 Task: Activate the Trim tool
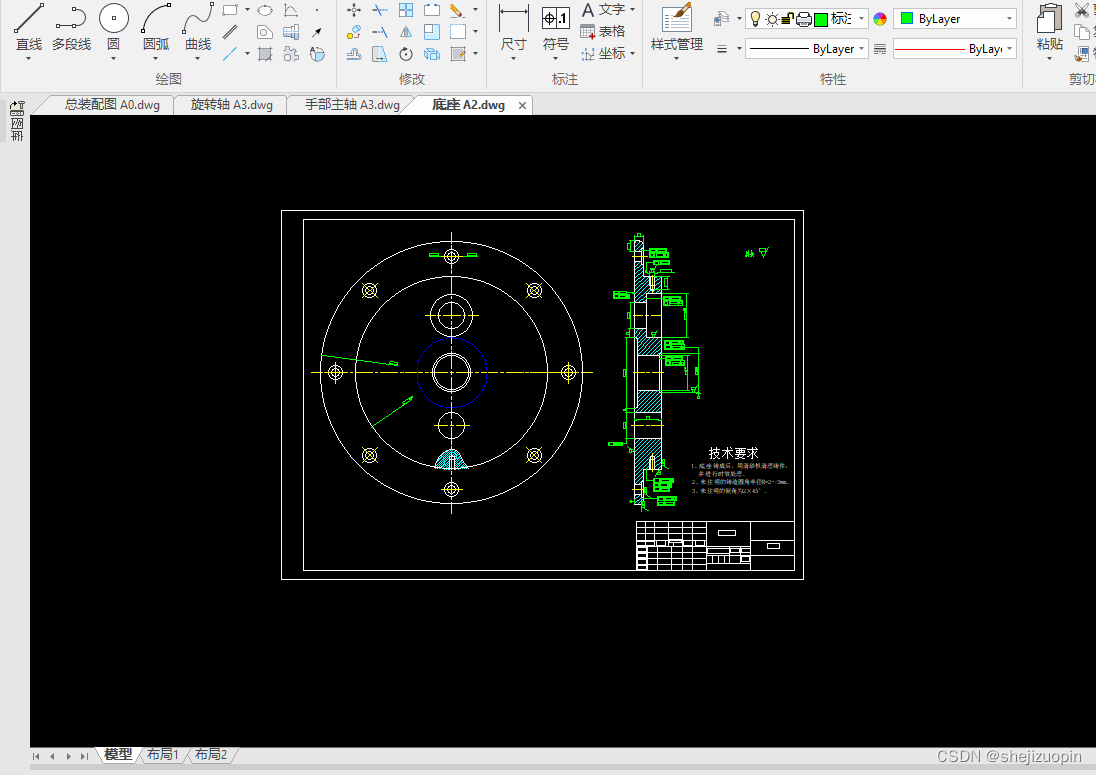point(380,10)
